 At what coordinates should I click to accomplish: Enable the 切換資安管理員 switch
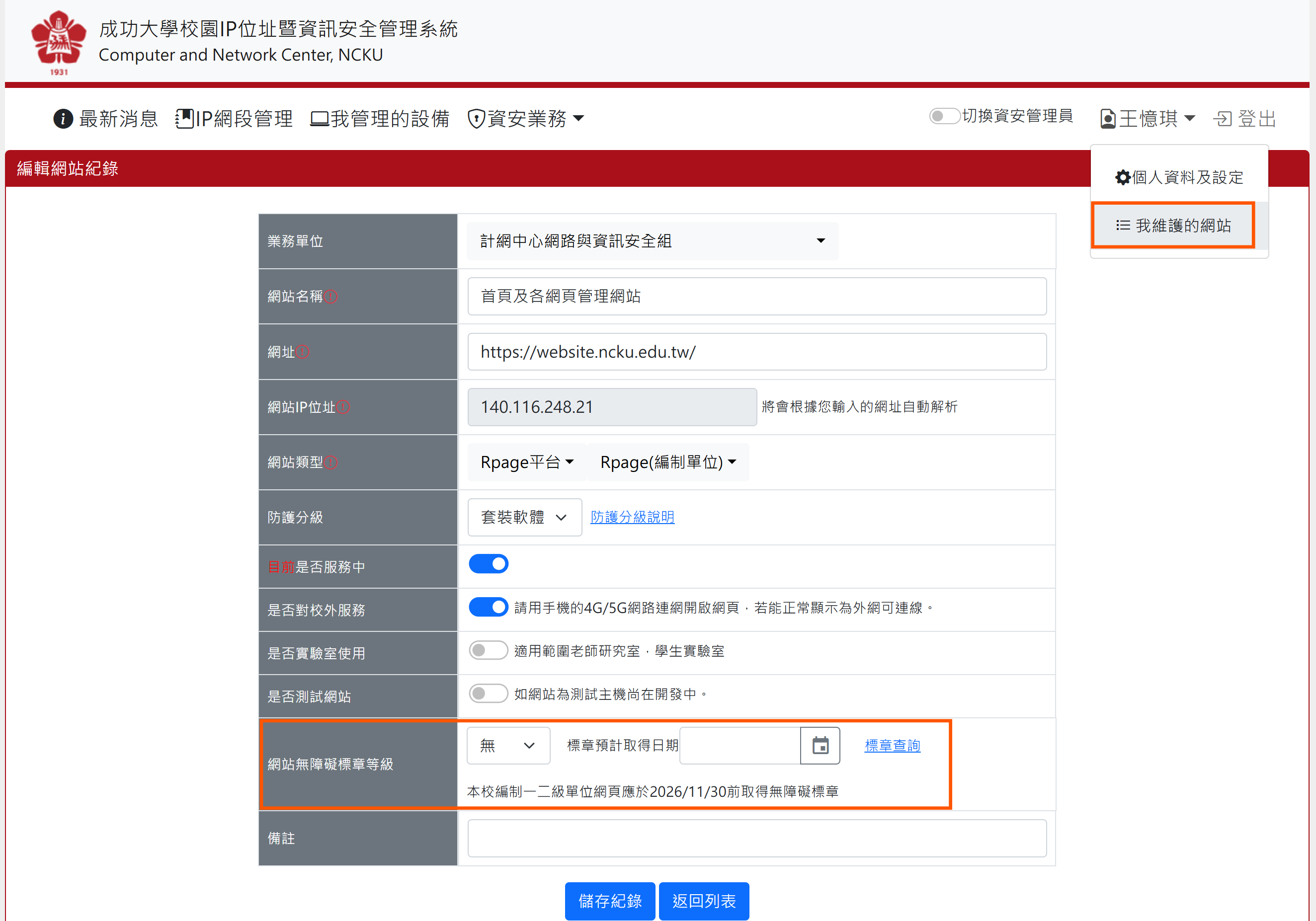pyautogui.click(x=944, y=116)
